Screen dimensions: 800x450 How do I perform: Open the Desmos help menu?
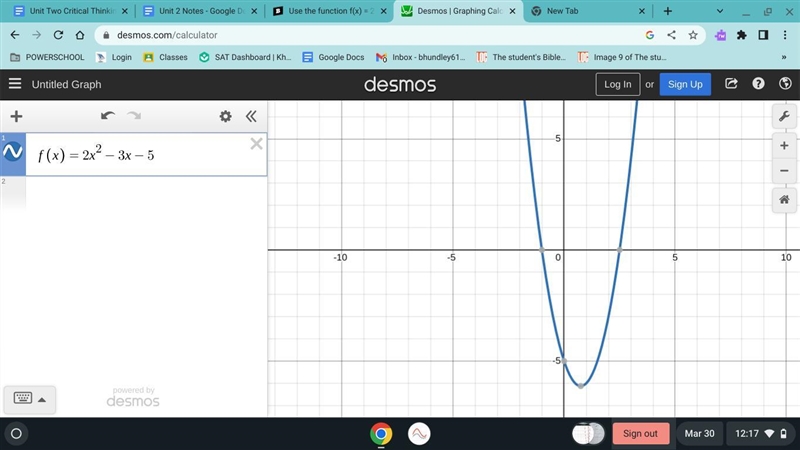click(x=758, y=84)
